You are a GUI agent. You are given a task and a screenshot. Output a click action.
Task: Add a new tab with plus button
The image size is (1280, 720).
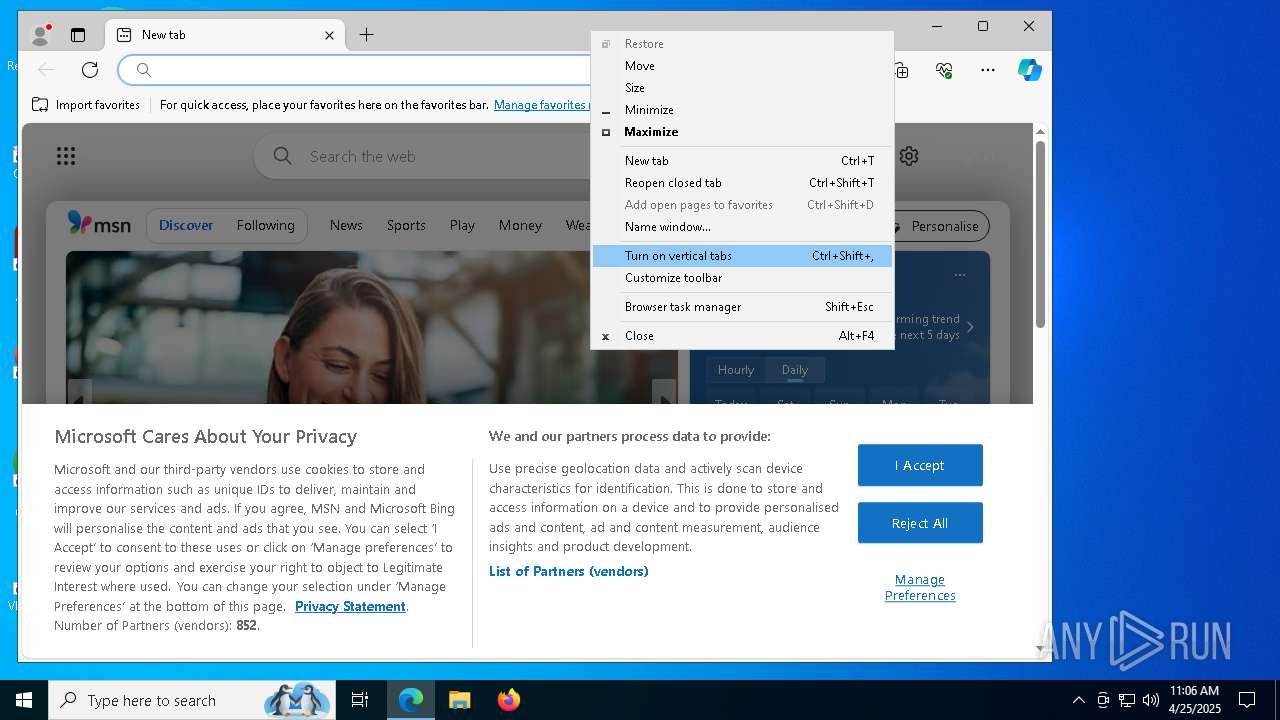[x=366, y=35]
